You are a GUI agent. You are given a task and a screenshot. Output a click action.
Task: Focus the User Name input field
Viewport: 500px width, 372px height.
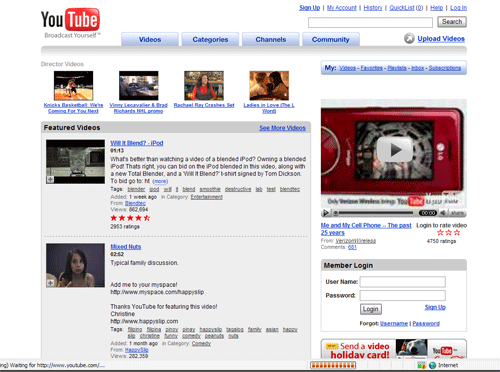point(403,282)
